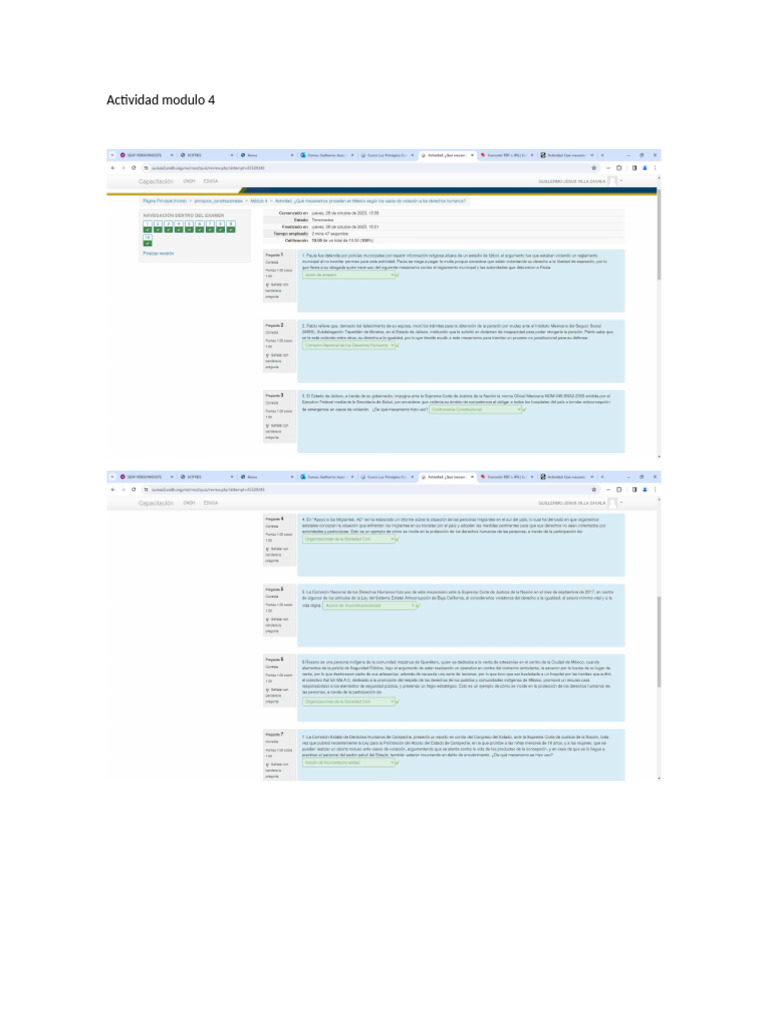The image size is (768, 1024).
Task: Expand user menu arrow in lower screenshot
Action: pyautogui.click(x=621, y=503)
